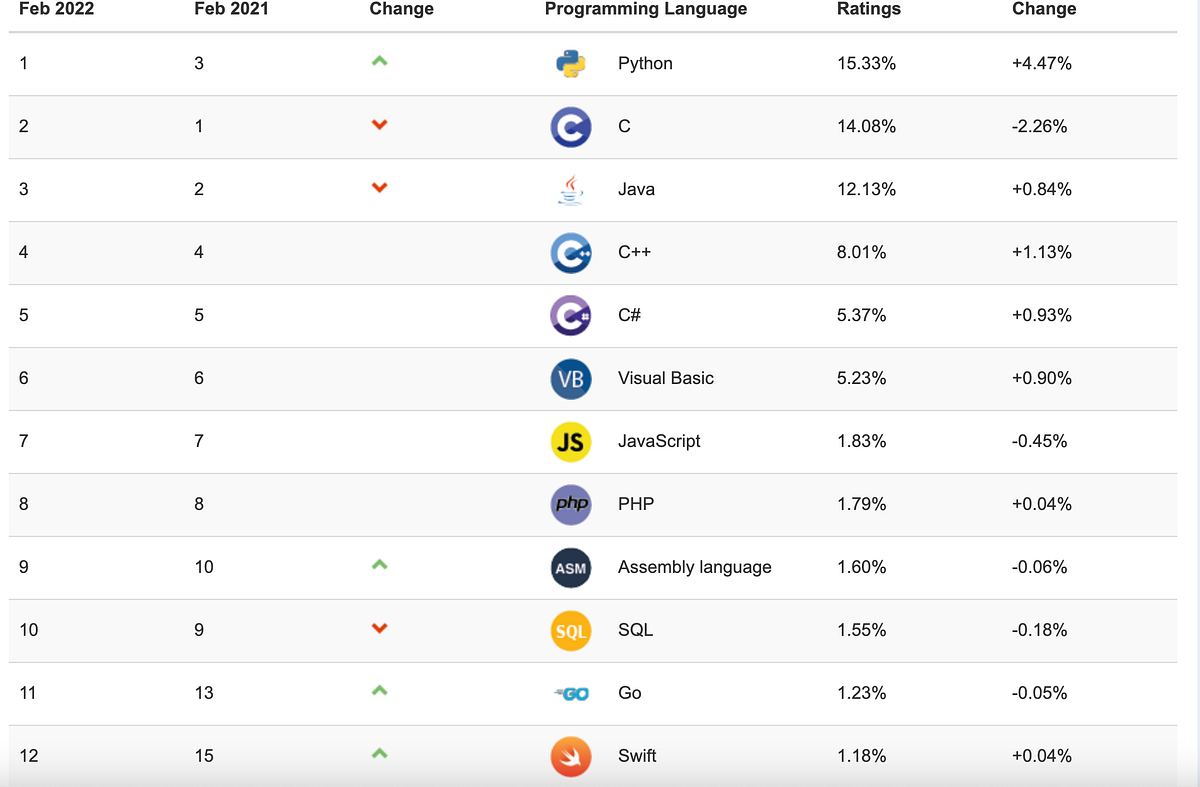The image size is (1200, 787).
Task: Click the Assembly language name text
Action: [695, 567]
